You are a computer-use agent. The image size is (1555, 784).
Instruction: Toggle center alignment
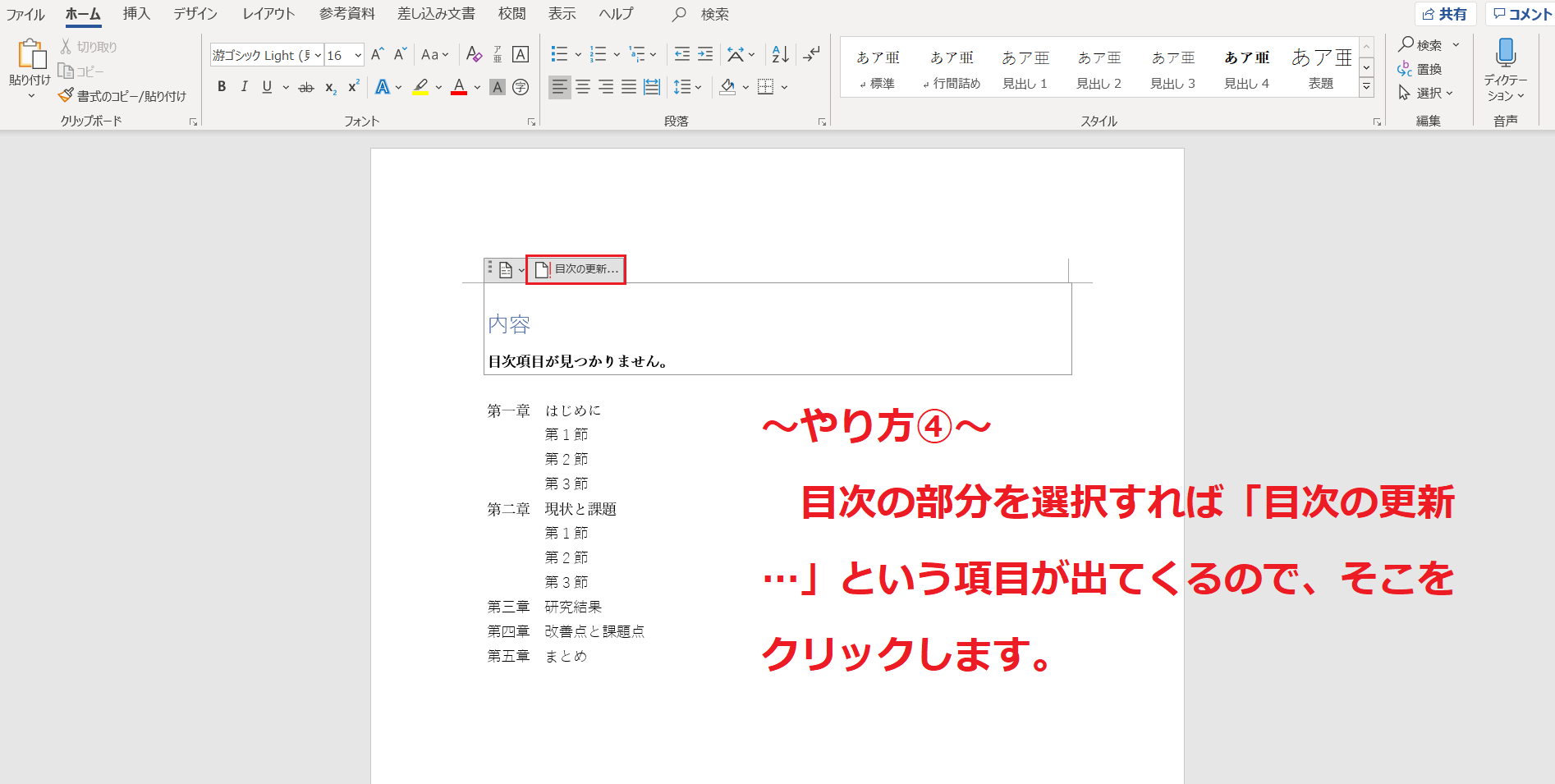tap(583, 87)
